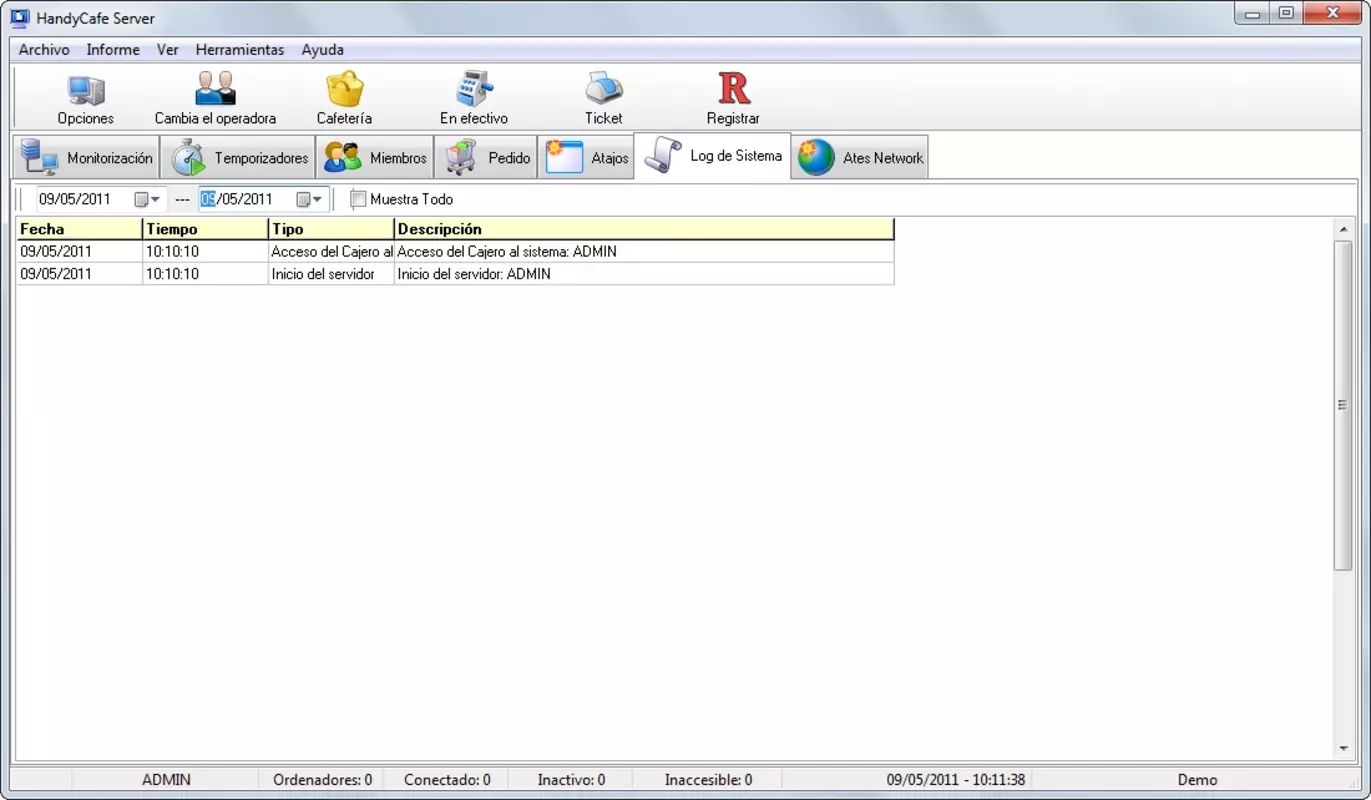The height and width of the screenshot is (800, 1371).
Task: Open the Temporizadores tab
Action: click(238, 158)
